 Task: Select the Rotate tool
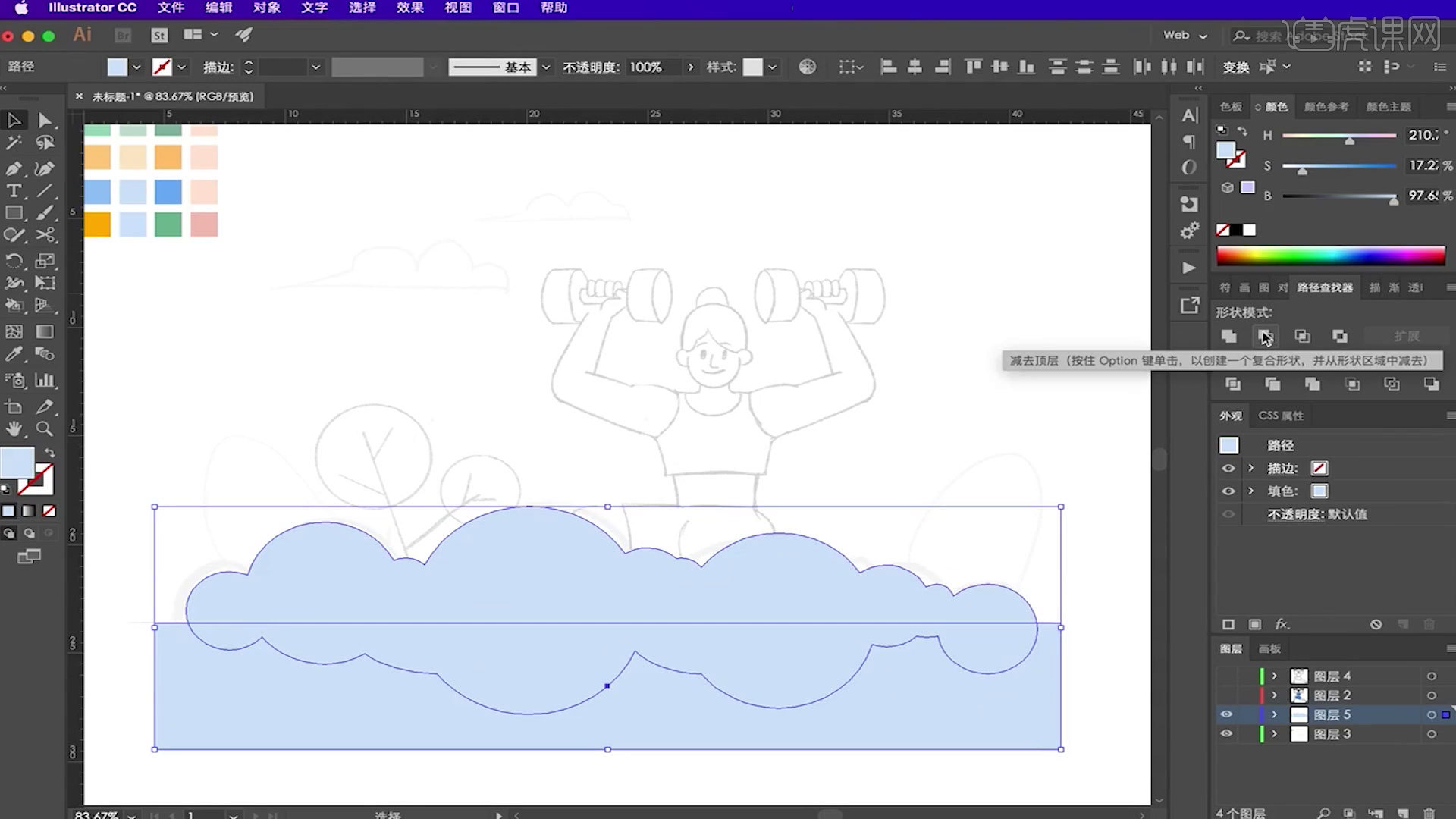tap(14, 261)
